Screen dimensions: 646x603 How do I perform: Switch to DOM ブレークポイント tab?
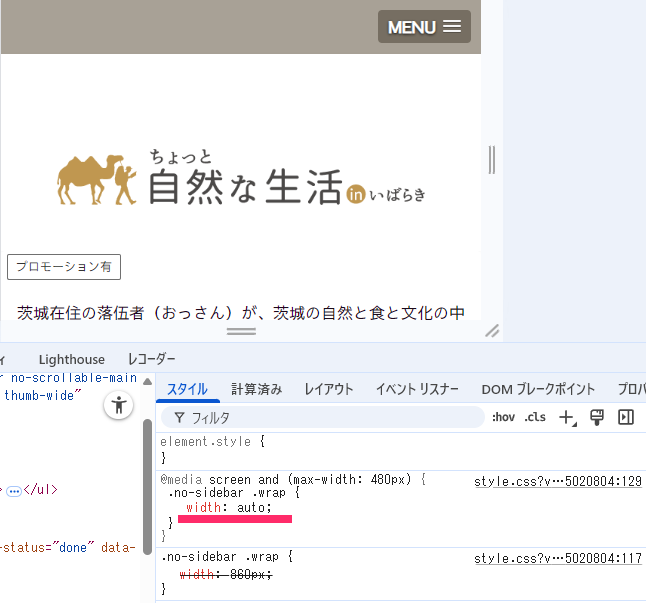[538, 389]
